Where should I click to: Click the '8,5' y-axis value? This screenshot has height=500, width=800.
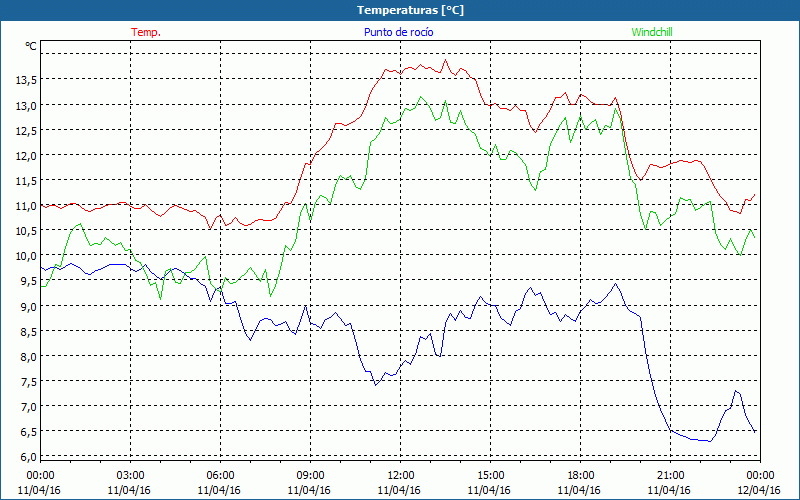[x=29, y=332]
